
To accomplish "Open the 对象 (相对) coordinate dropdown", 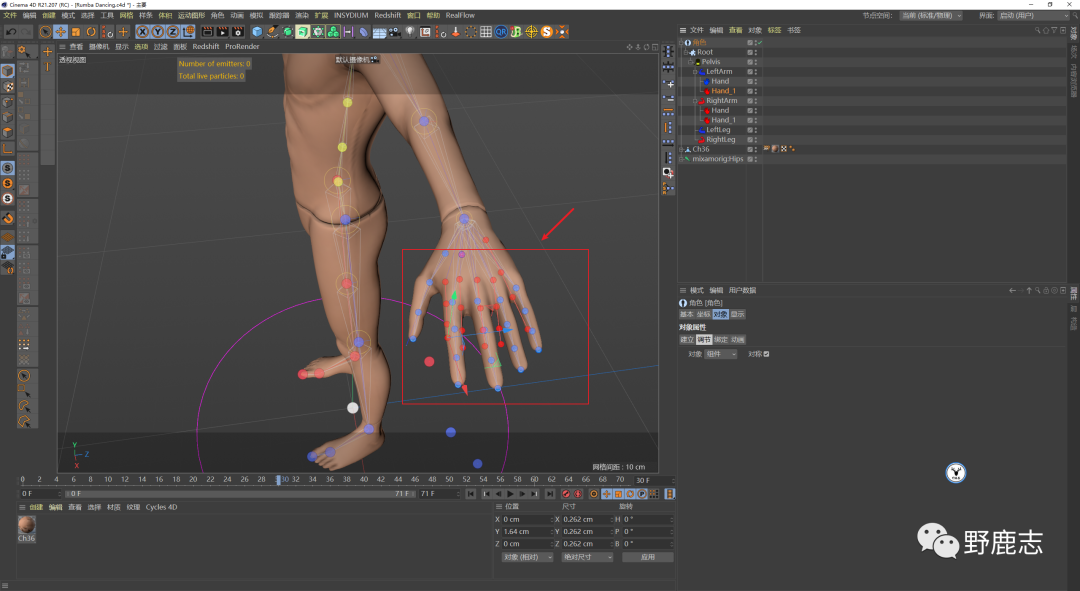I will coord(527,557).
